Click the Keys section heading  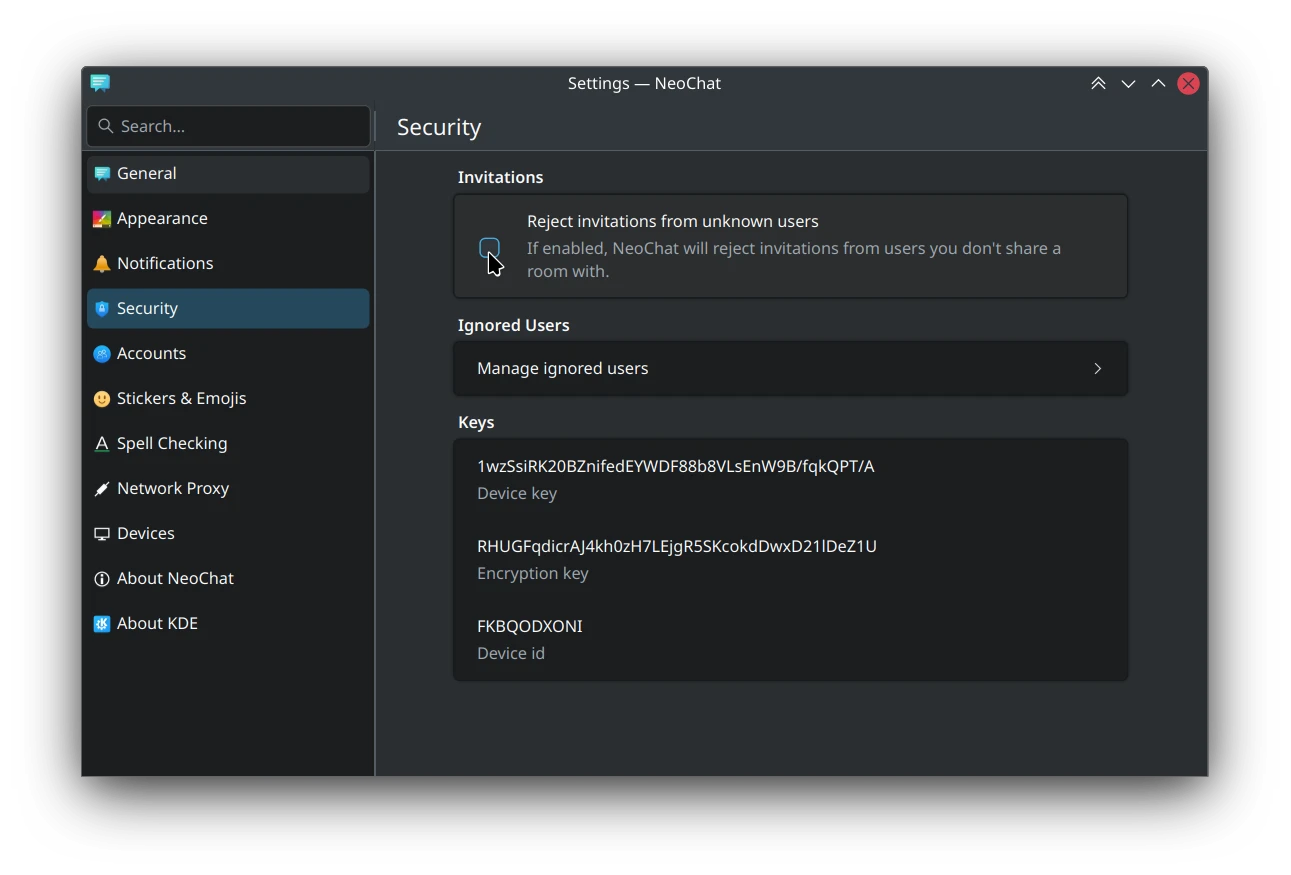(476, 422)
